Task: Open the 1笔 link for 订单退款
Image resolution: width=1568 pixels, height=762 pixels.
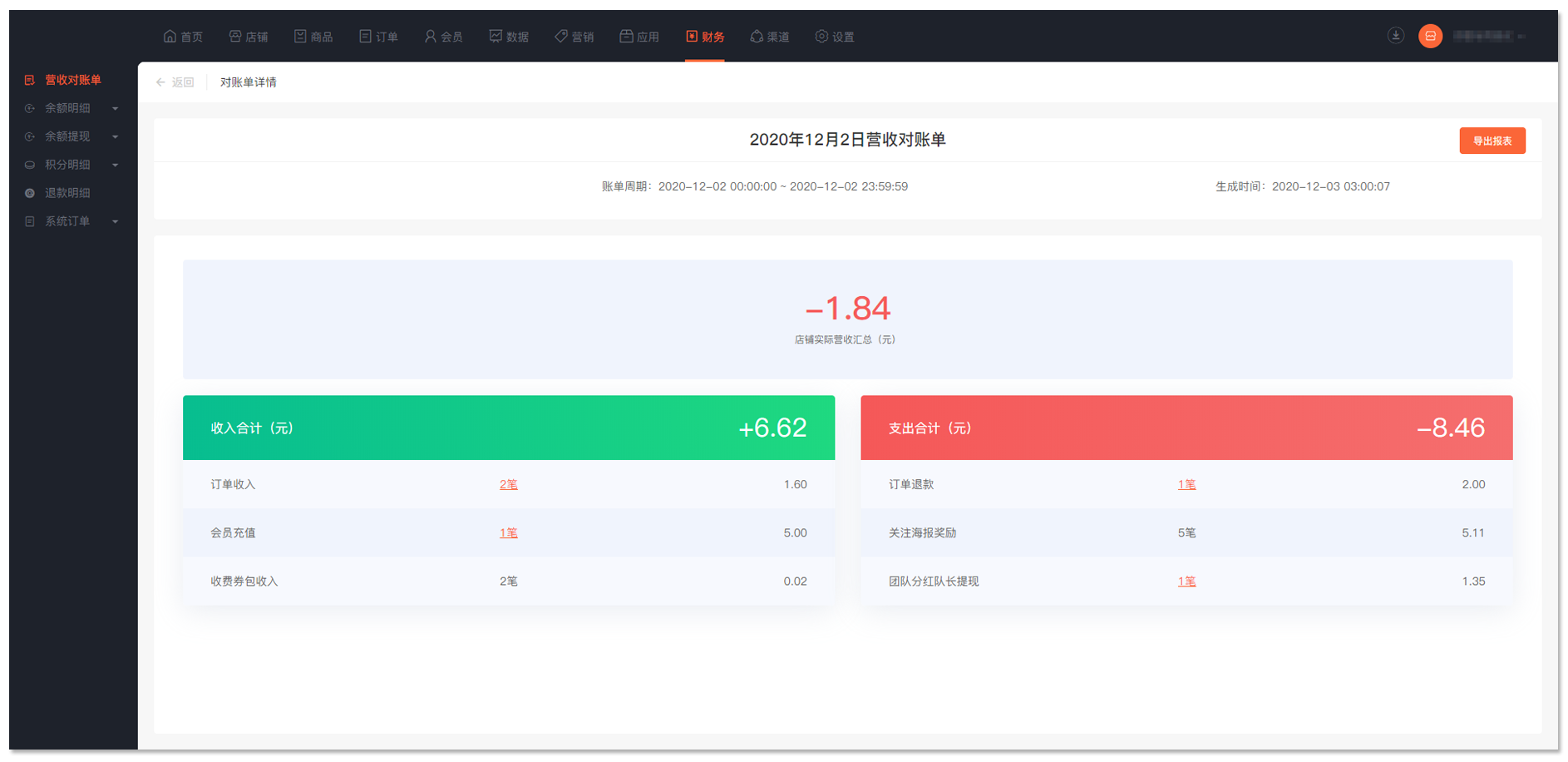Action: pos(1186,484)
